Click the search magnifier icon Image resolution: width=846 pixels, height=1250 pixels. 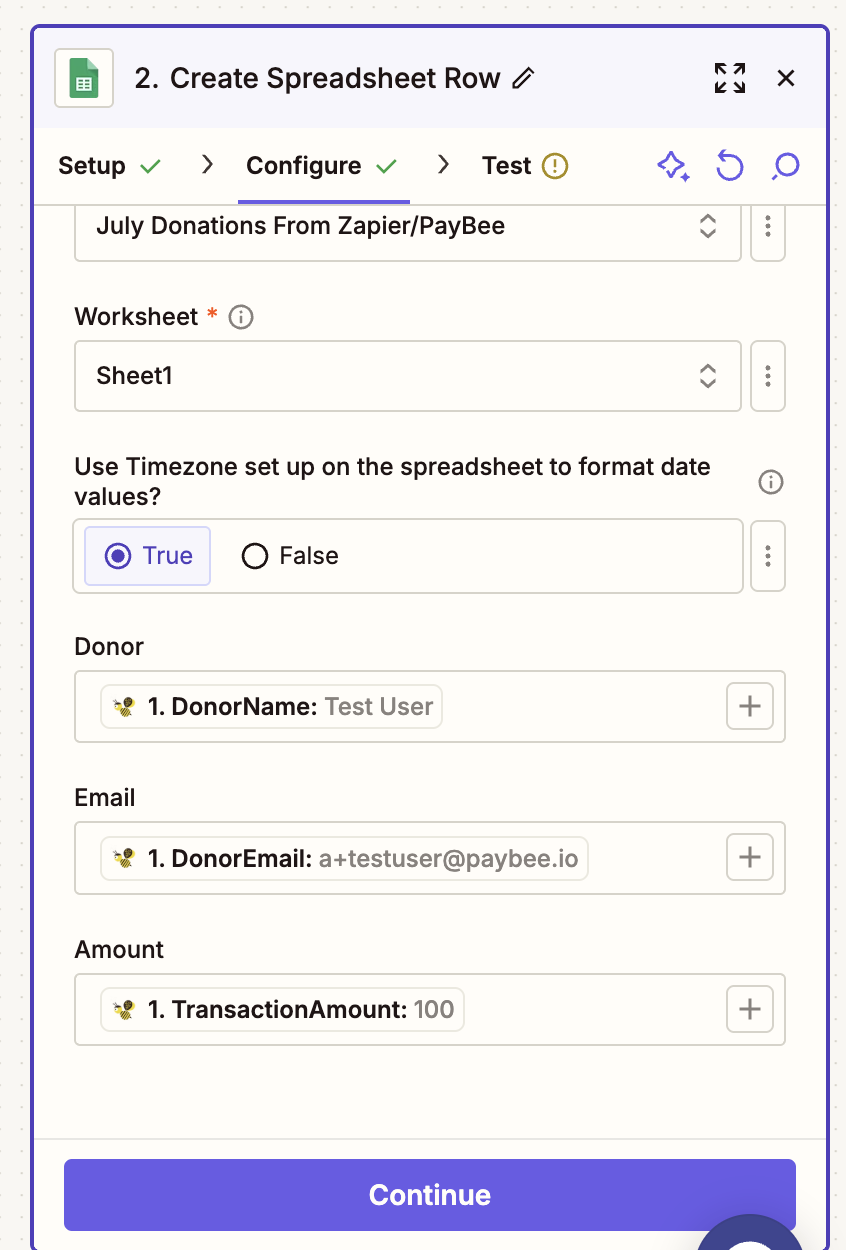[x=786, y=166]
